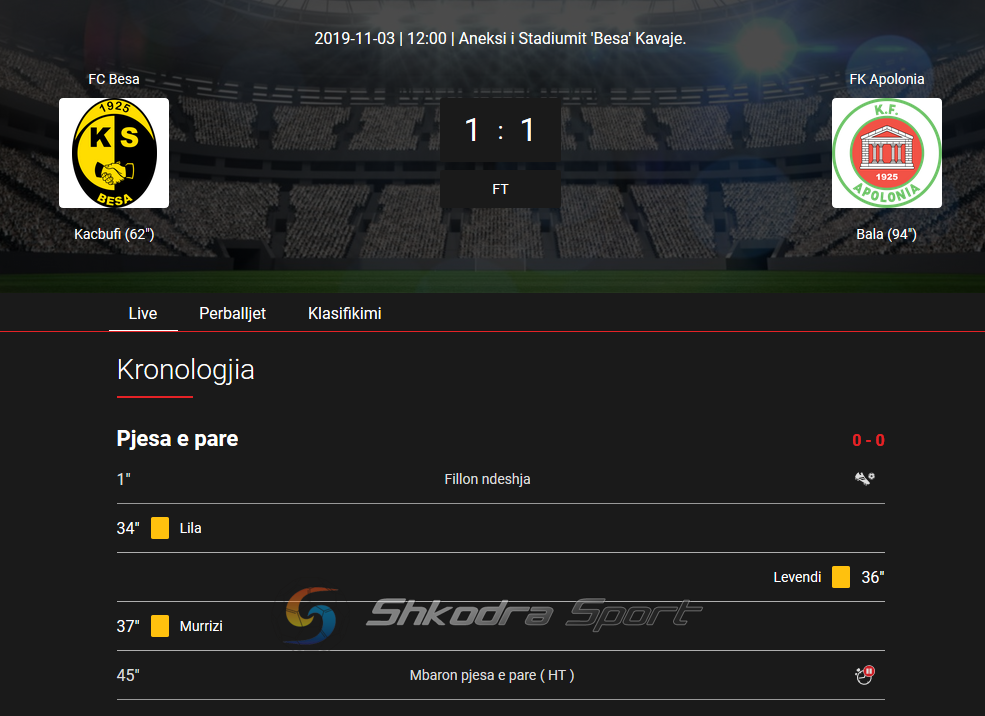Viewport: 985px width, 716px height.
Task: Click player name Levendi
Action: (x=797, y=577)
